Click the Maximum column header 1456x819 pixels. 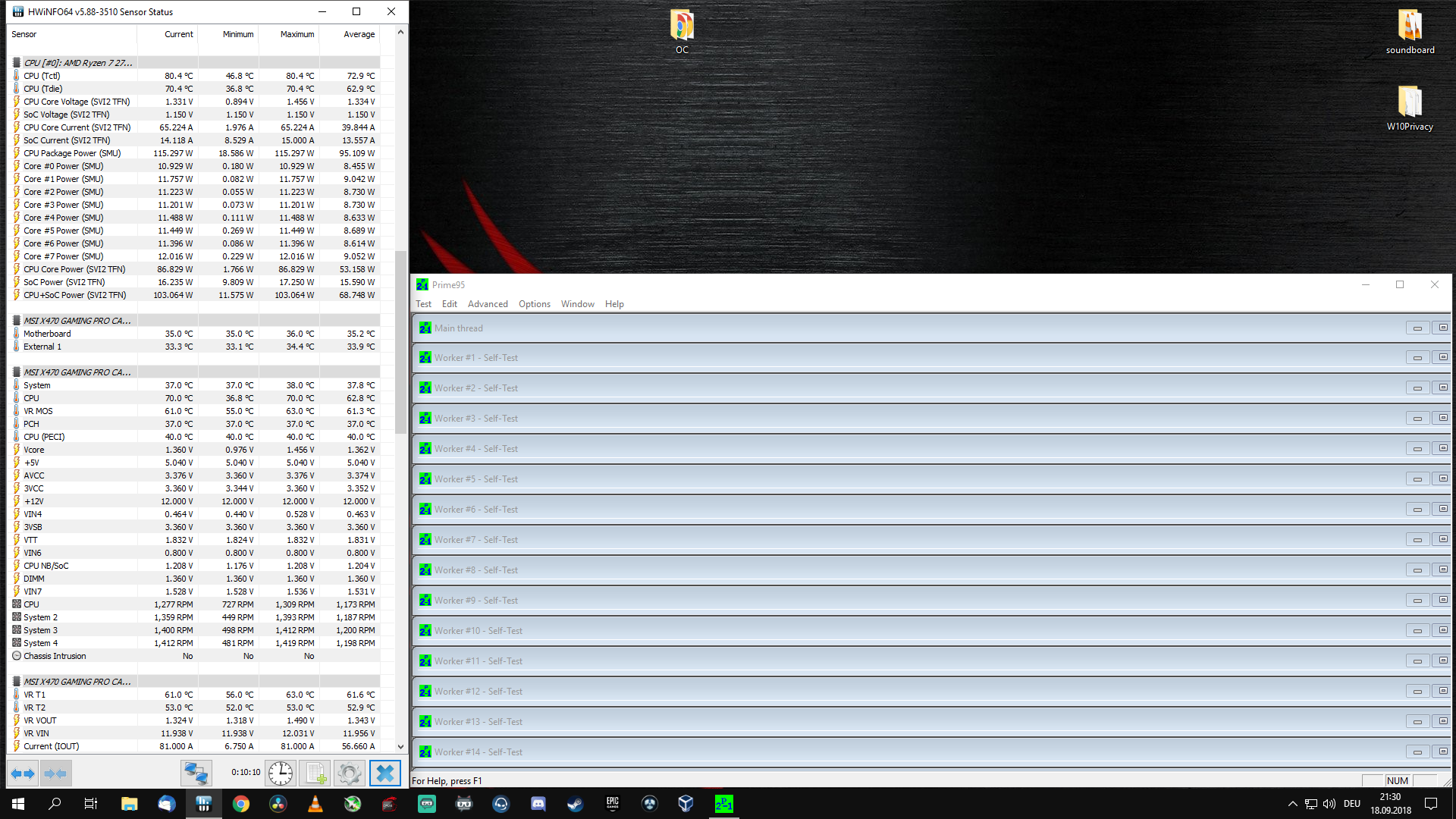coord(297,34)
